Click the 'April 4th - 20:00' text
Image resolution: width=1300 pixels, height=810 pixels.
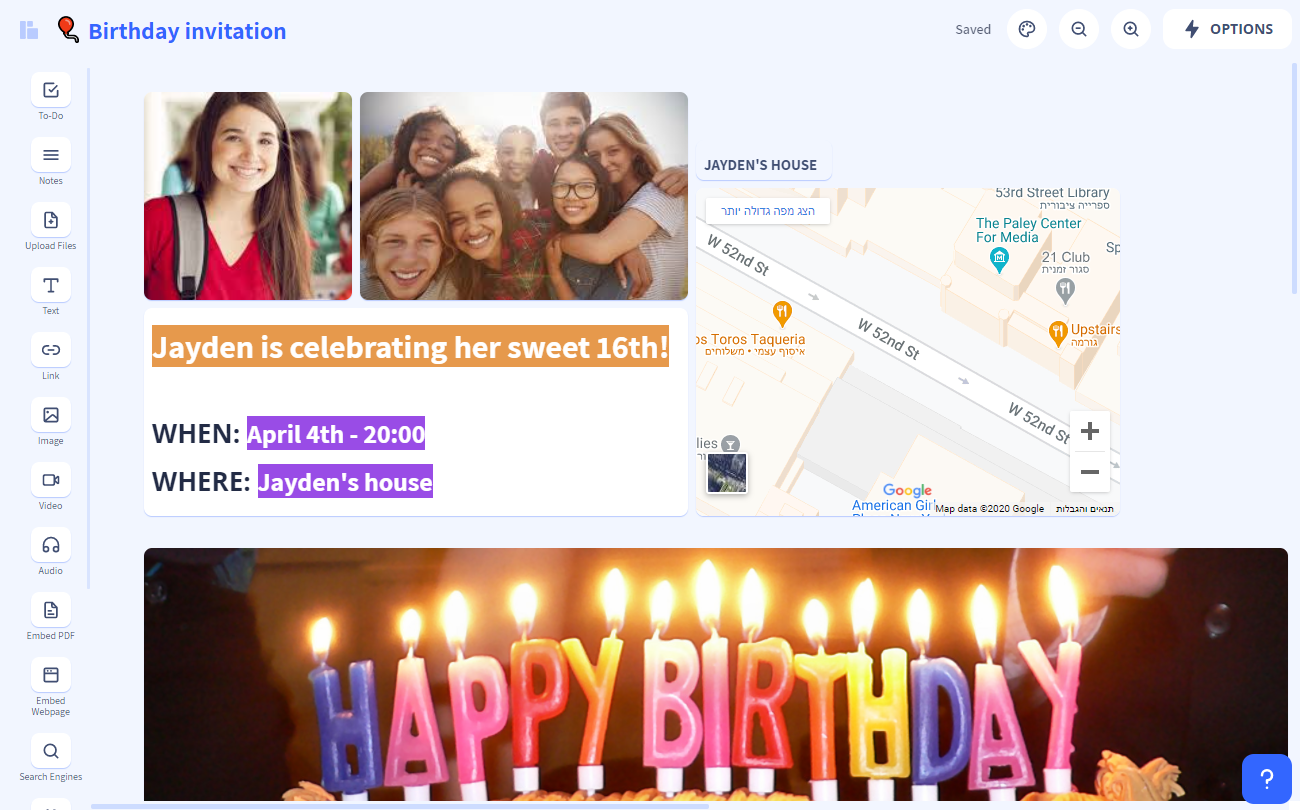(x=336, y=434)
